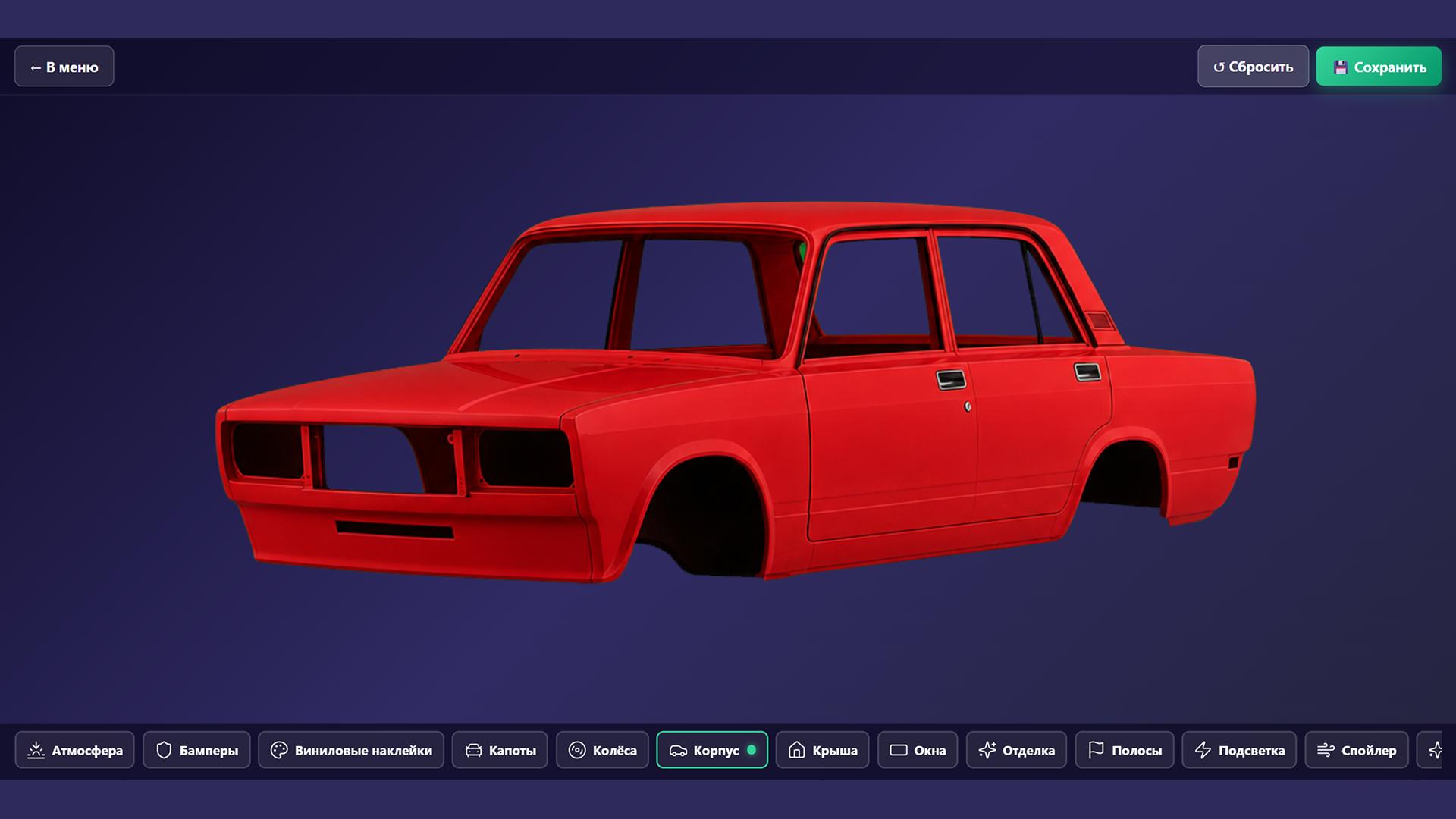Viewport: 1456px width, 819px height.
Task: Click the wheel disc icon on Колёса
Action: 577,750
